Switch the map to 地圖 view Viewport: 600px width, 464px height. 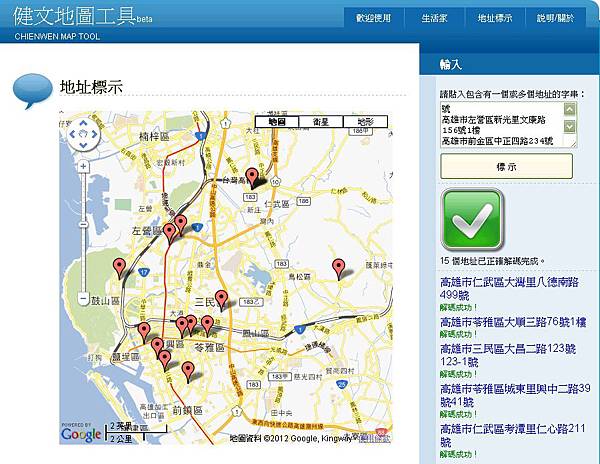click(x=277, y=122)
